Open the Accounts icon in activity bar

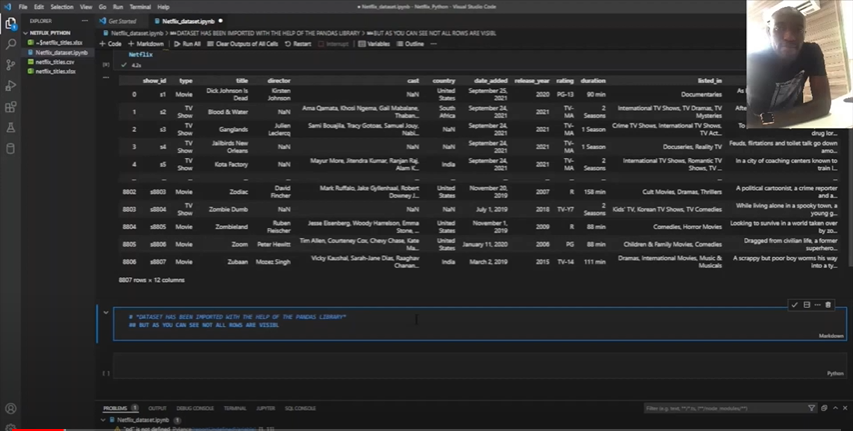pyautogui.click(x=11, y=408)
